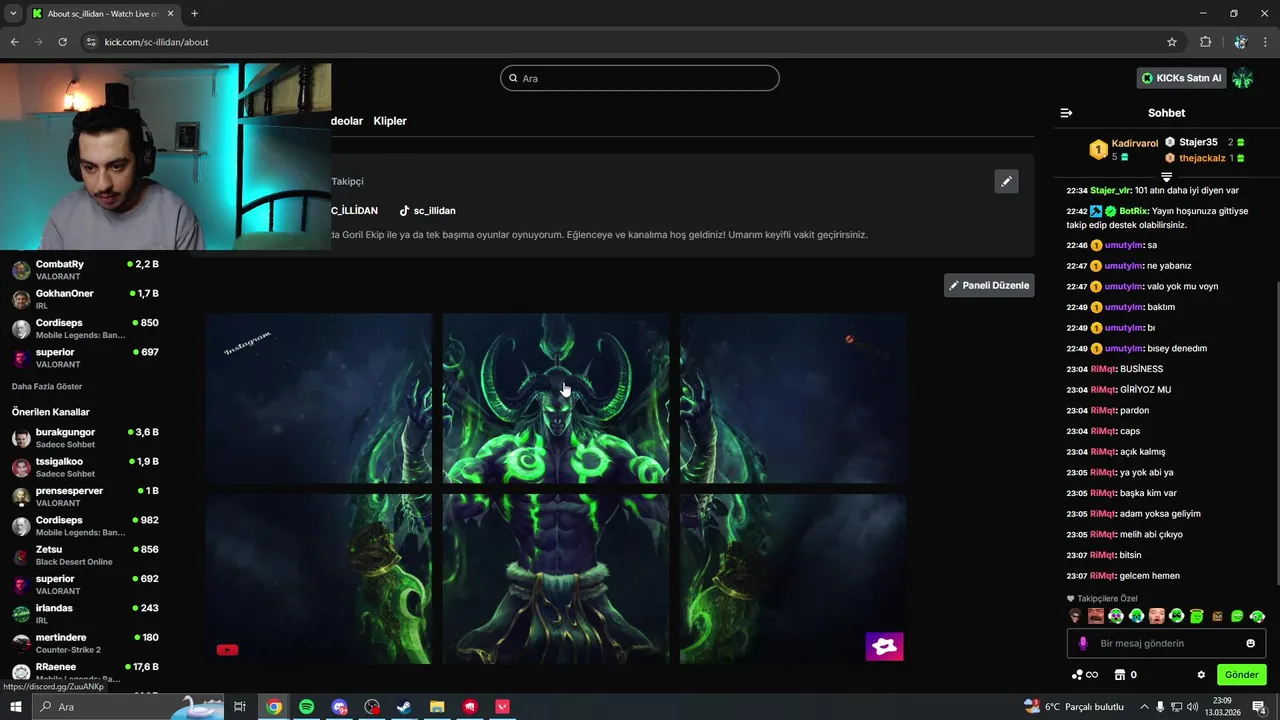Reload the page in Chrome
Image resolution: width=1280 pixels, height=720 pixels.
pyautogui.click(x=63, y=42)
